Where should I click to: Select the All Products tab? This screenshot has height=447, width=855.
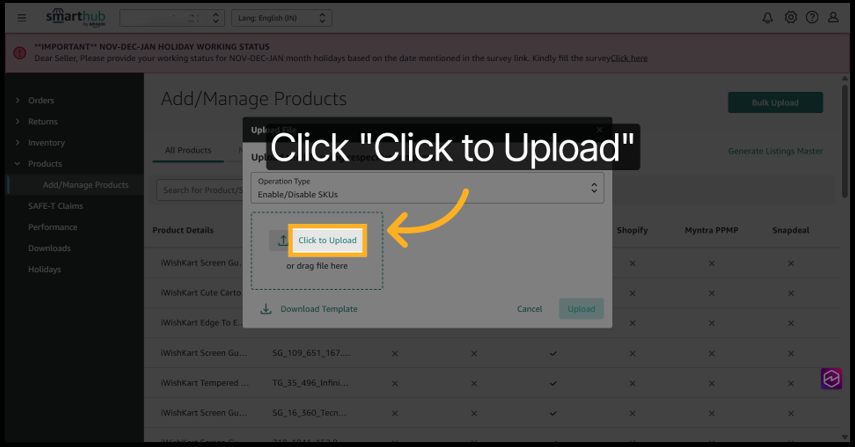pyautogui.click(x=188, y=151)
